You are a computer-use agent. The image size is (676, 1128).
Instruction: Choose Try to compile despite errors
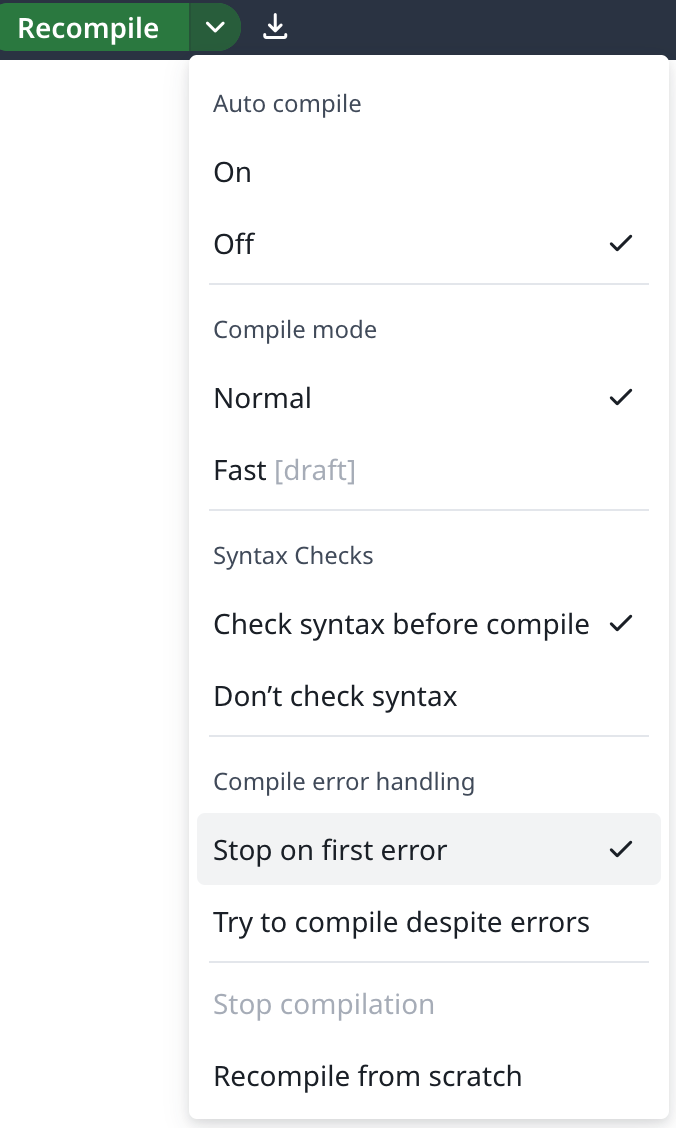point(401,921)
